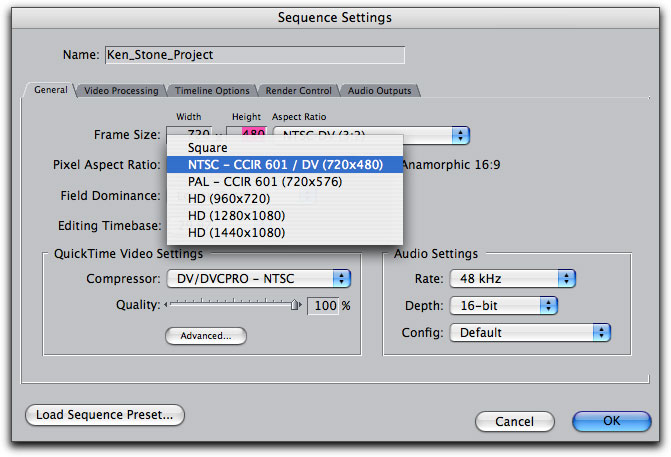Switch to the Audio Outputs tab
The width and height of the screenshot is (671, 457).
point(378,91)
